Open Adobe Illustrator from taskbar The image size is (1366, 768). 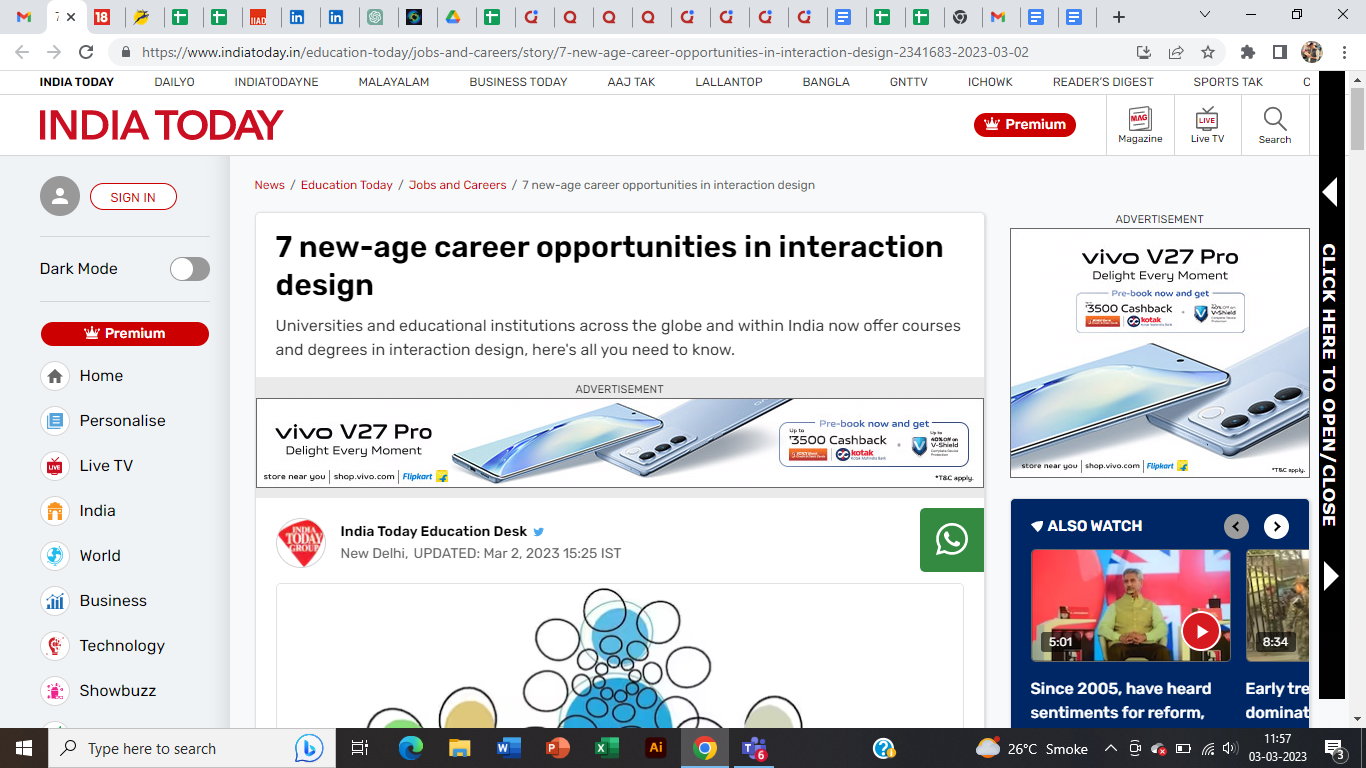point(656,748)
